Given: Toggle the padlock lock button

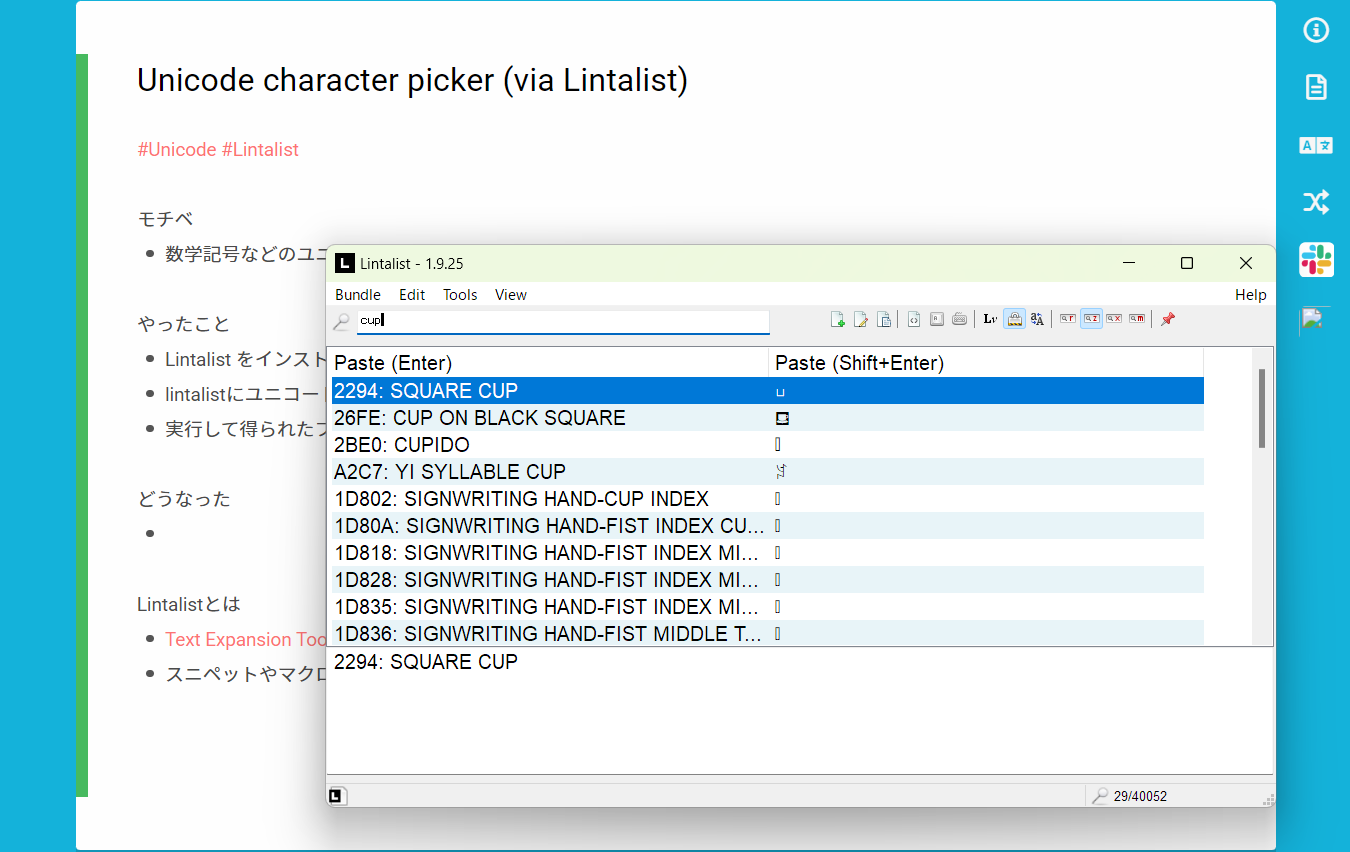Looking at the screenshot, I should click(x=1014, y=319).
